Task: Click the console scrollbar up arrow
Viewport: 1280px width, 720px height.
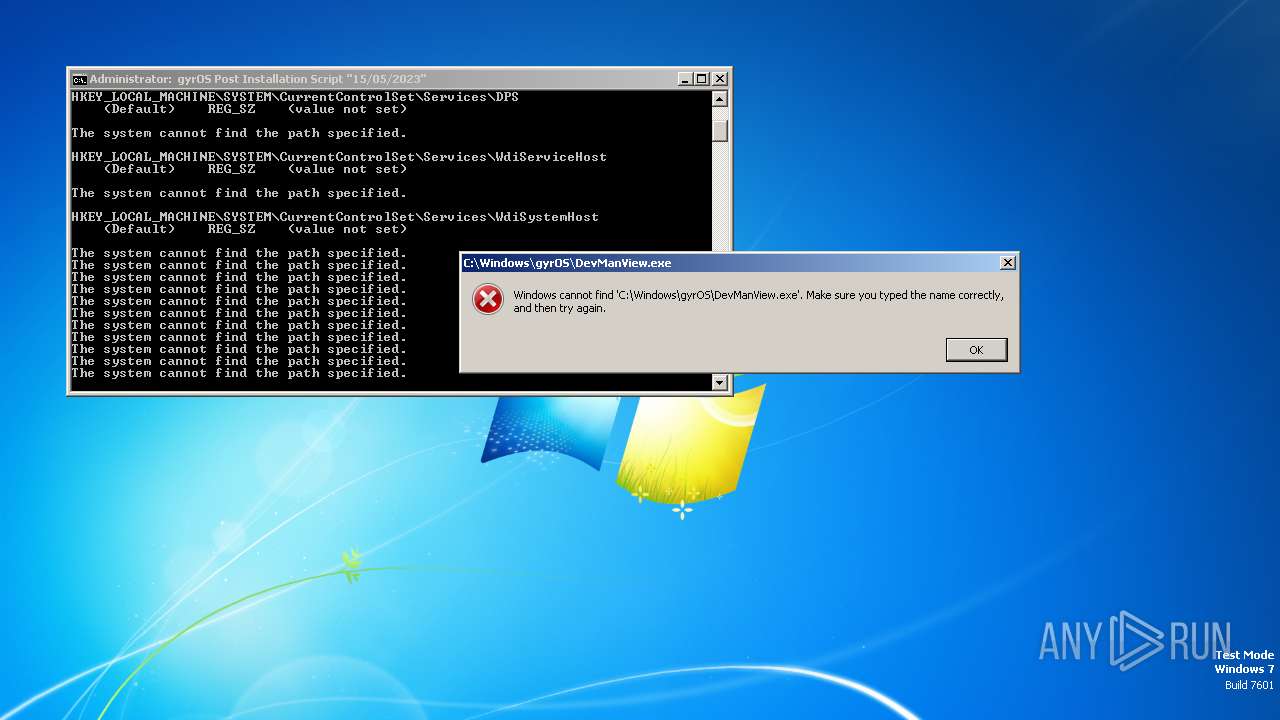Action: coord(720,99)
